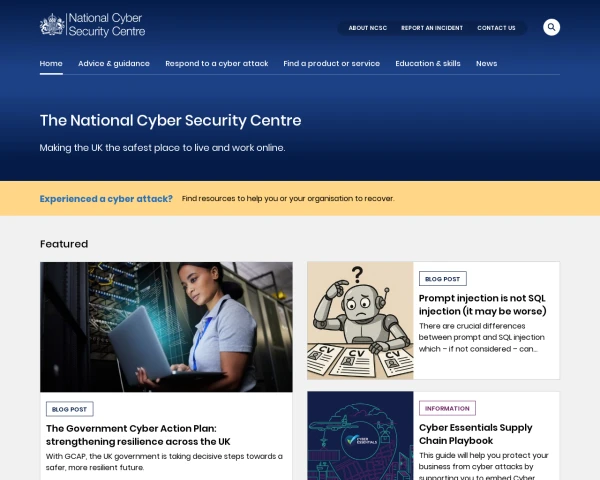
Task: Select the Home navigation tab
Action: tap(51, 64)
